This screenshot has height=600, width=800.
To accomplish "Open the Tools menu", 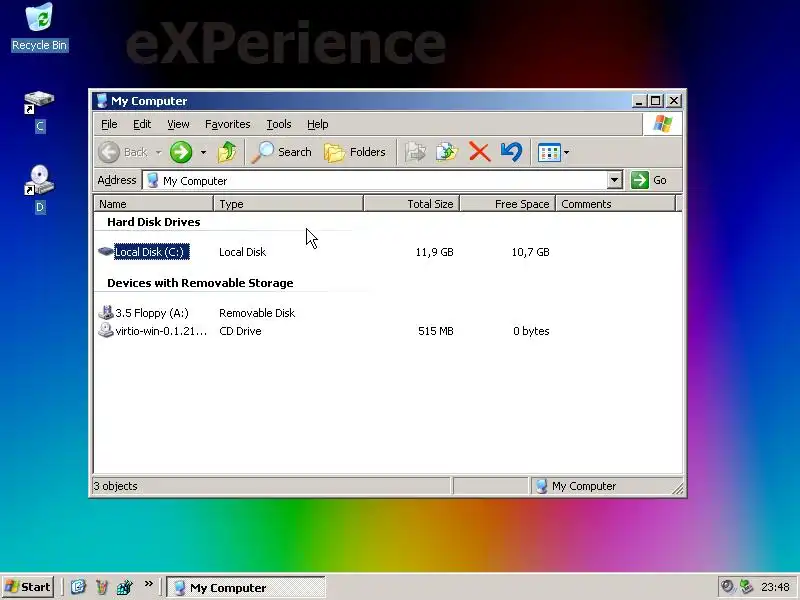I will point(279,124).
